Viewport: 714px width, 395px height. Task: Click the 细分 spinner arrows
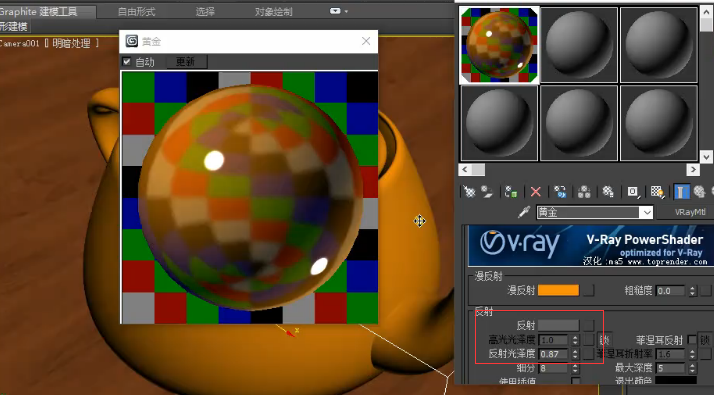[x=575, y=368]
